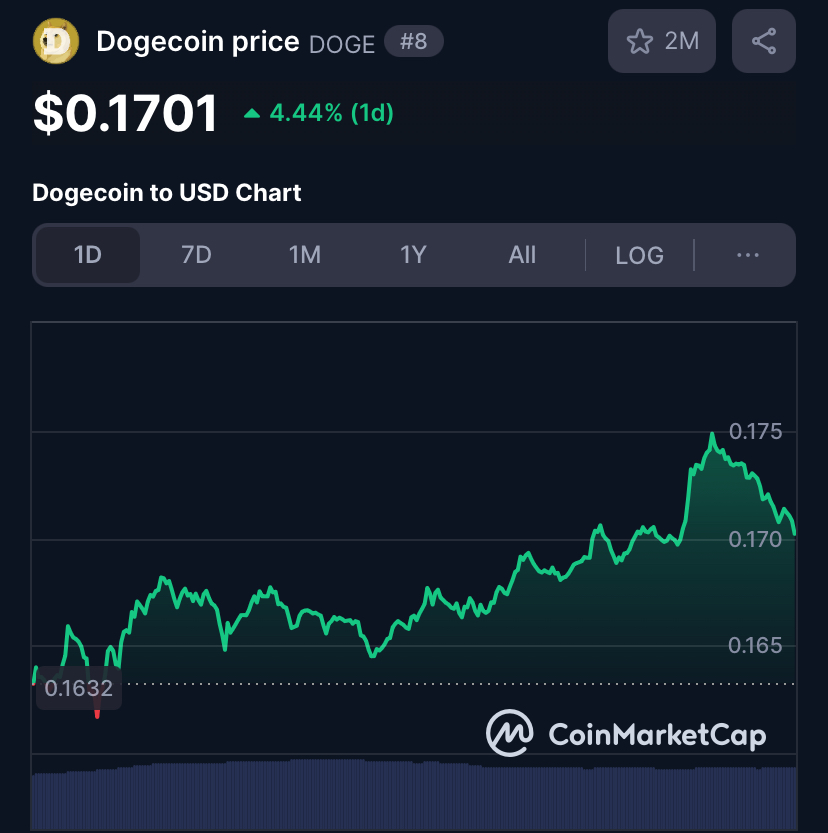
Task: Show the 1Y price chart
Action: (x=413, y=255)
